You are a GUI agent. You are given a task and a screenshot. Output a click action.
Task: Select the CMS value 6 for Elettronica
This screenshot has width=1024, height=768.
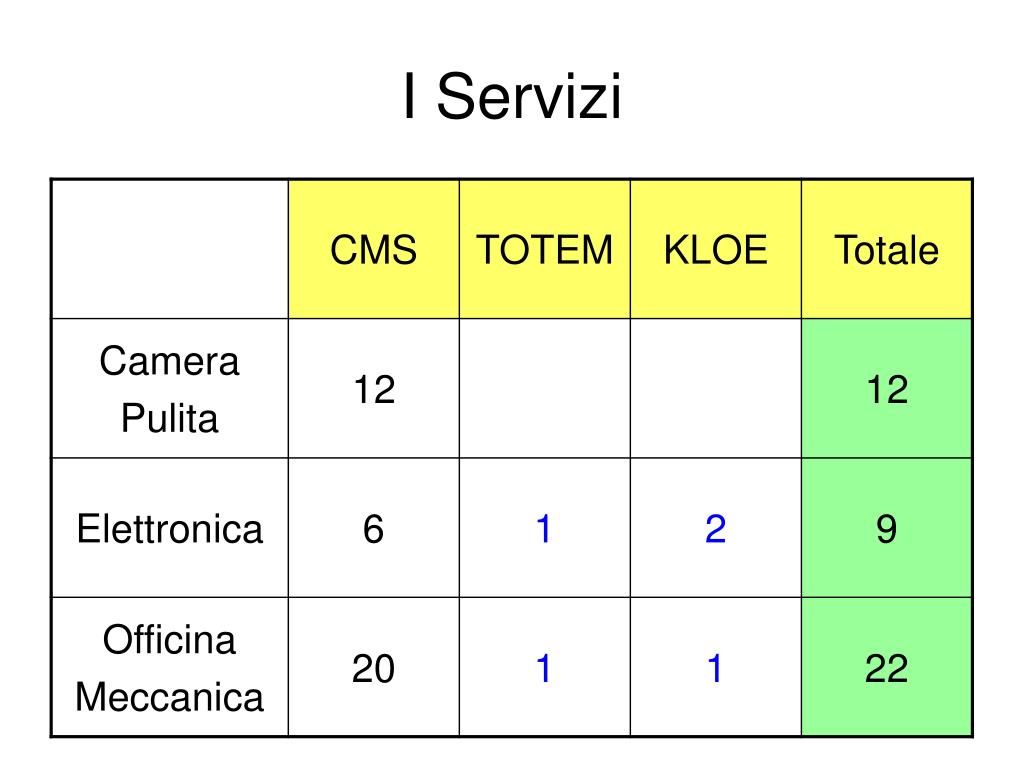374,528
